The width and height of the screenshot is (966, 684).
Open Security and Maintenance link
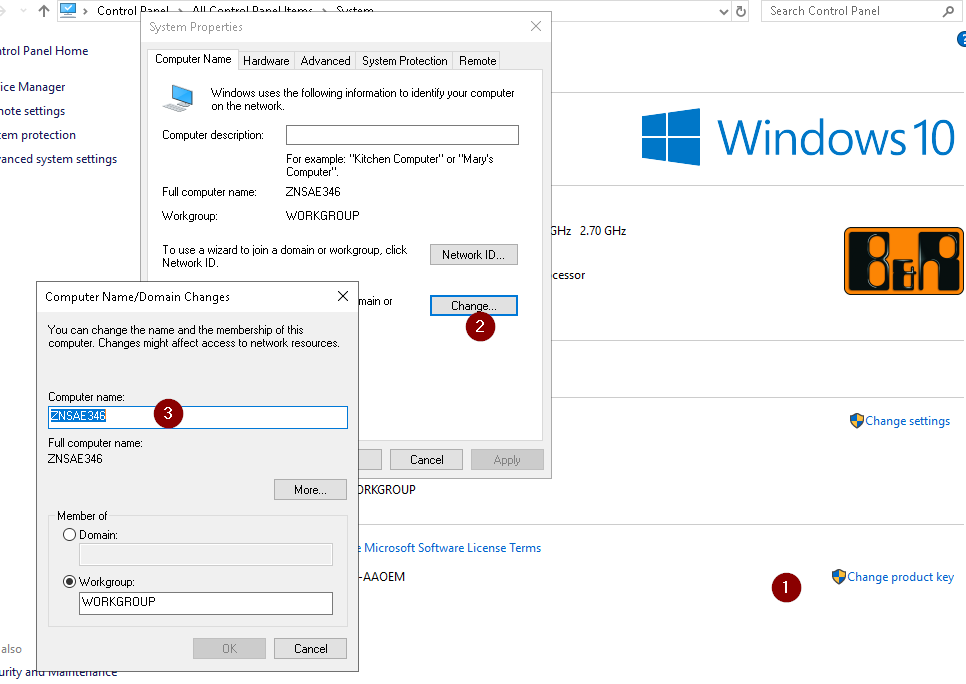coord(59,672)
